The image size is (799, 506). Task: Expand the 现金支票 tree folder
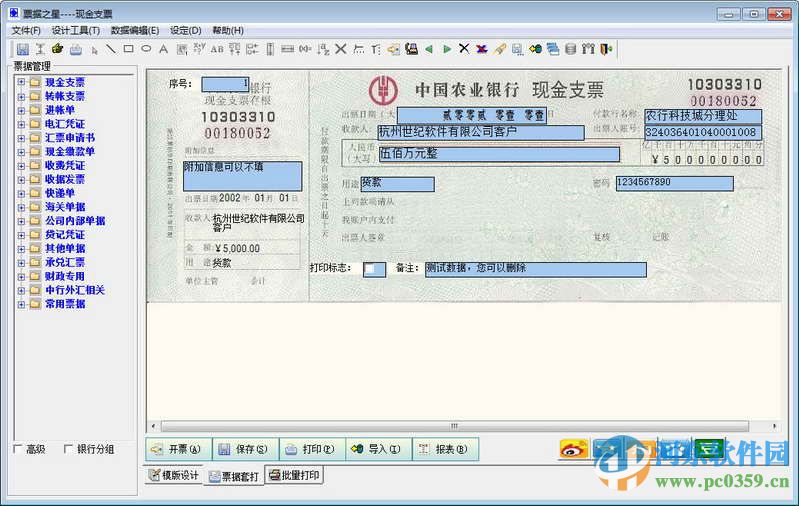pos(21,82)
